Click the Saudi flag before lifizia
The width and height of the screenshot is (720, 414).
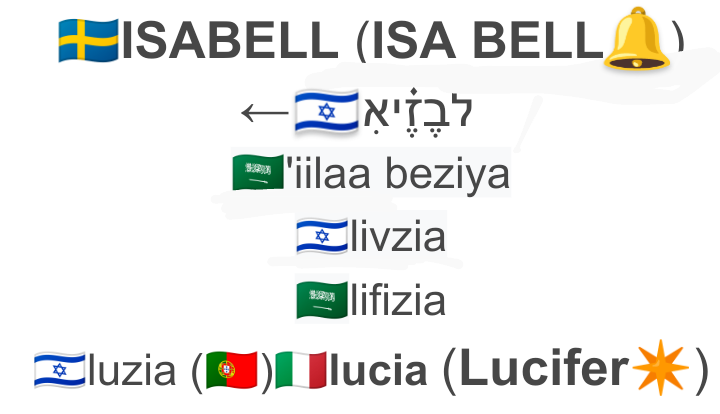coord(322,301)
